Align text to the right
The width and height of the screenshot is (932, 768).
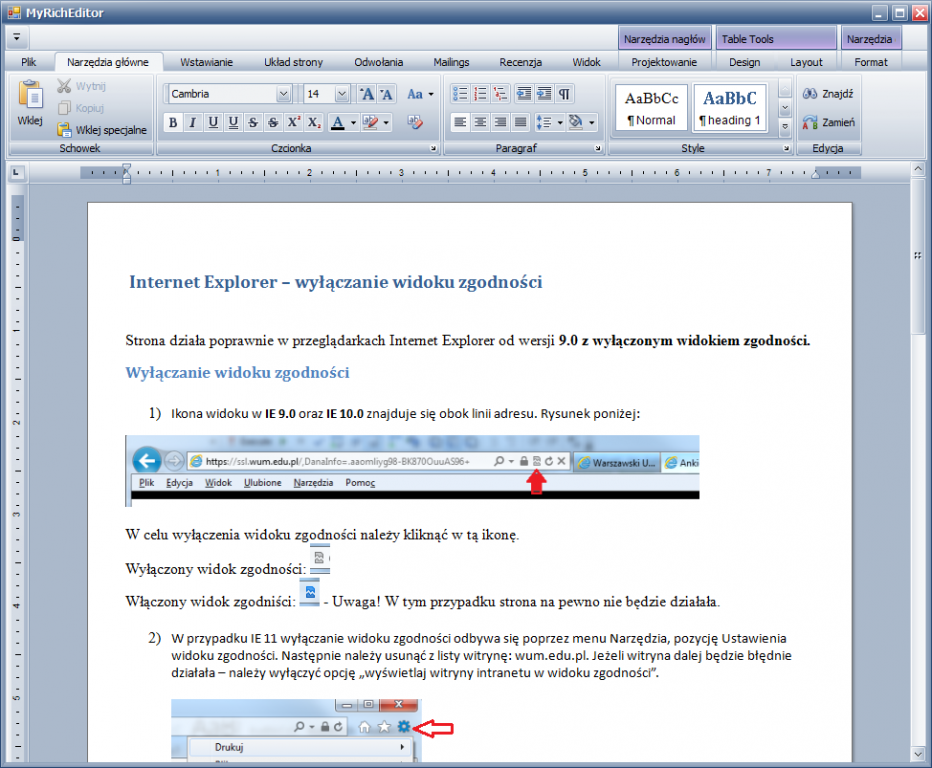pyautogui.click(x=500, y=122)
